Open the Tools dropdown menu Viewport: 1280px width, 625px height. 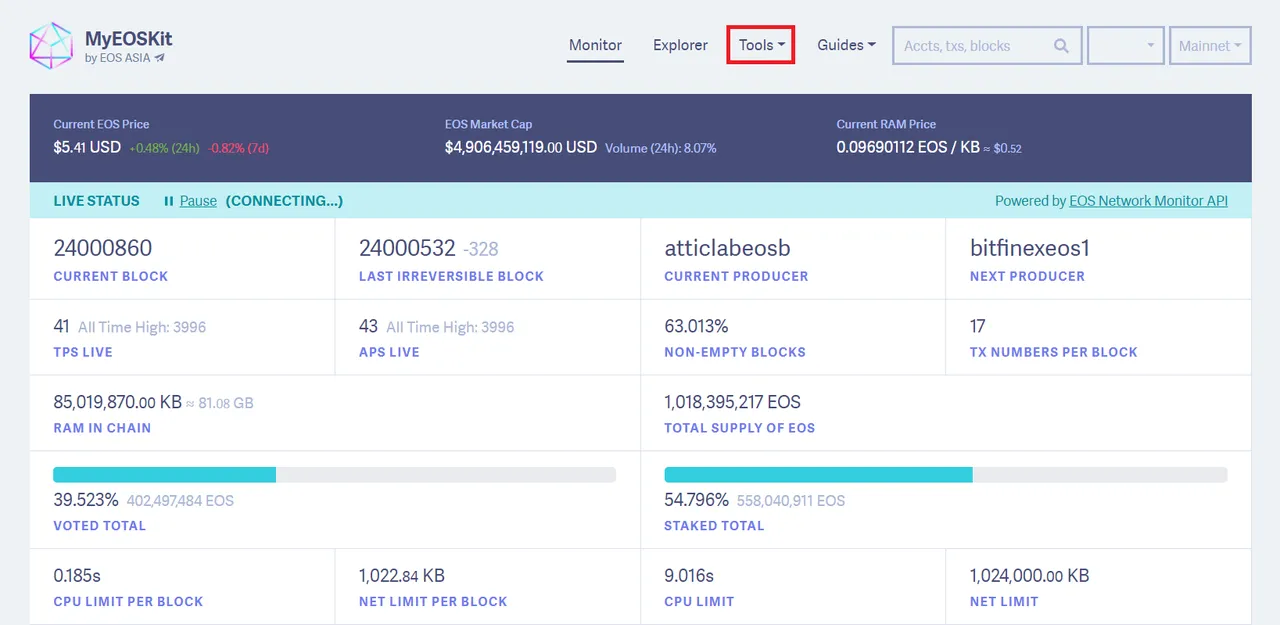761,45
